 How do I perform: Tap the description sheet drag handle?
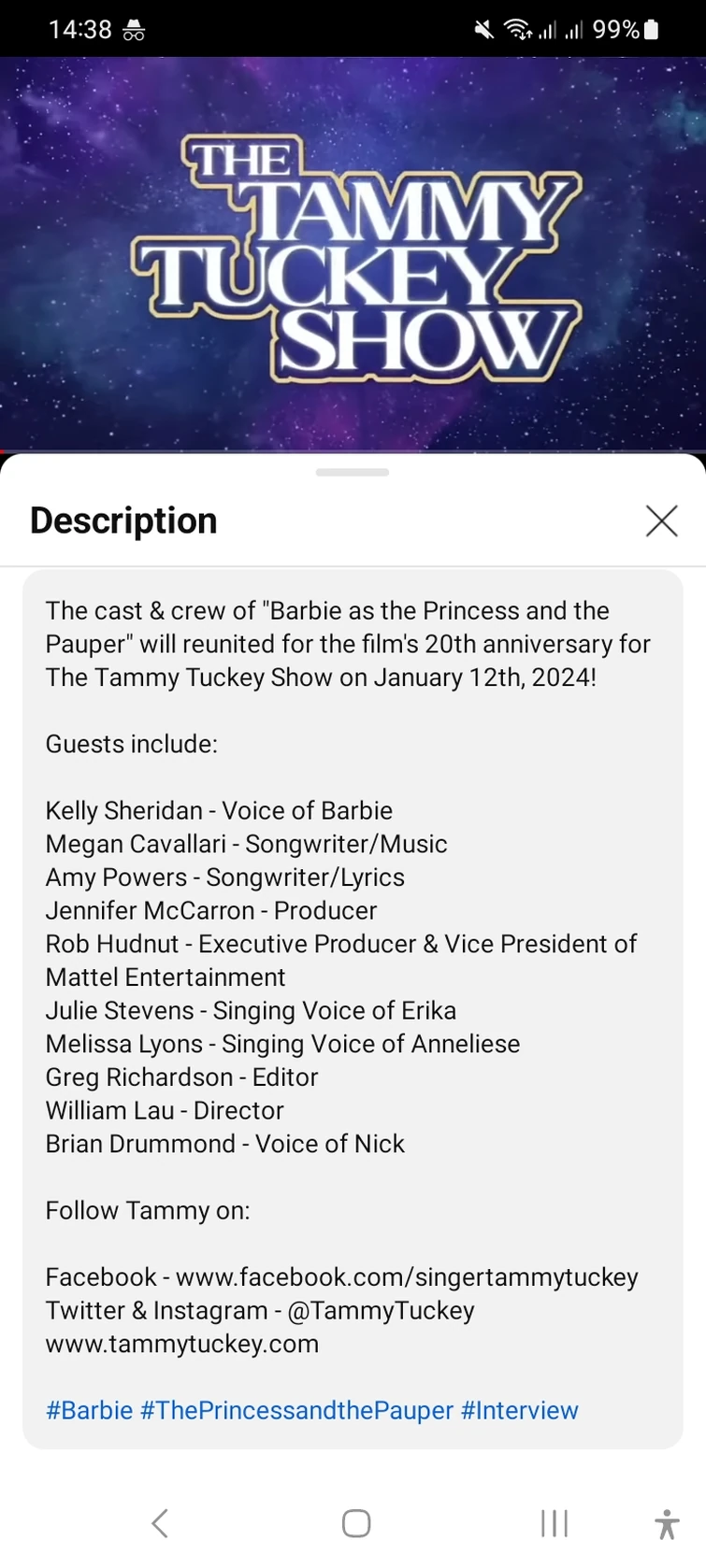353,472
